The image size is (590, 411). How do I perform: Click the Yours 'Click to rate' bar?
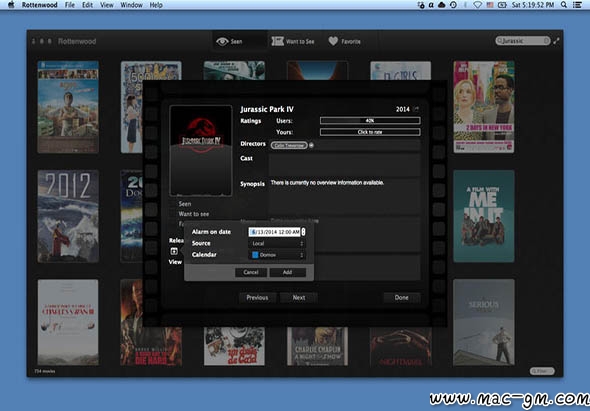coord(370,132)
